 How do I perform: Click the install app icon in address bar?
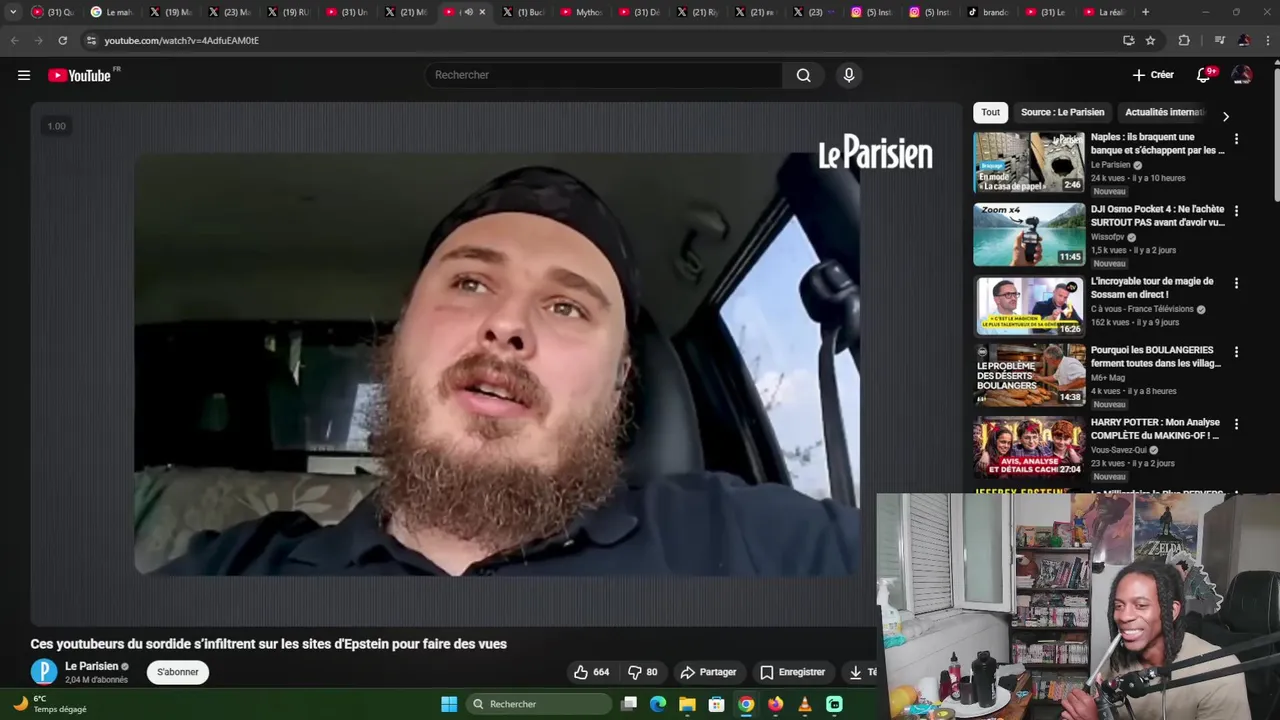tap(1128, 40)
